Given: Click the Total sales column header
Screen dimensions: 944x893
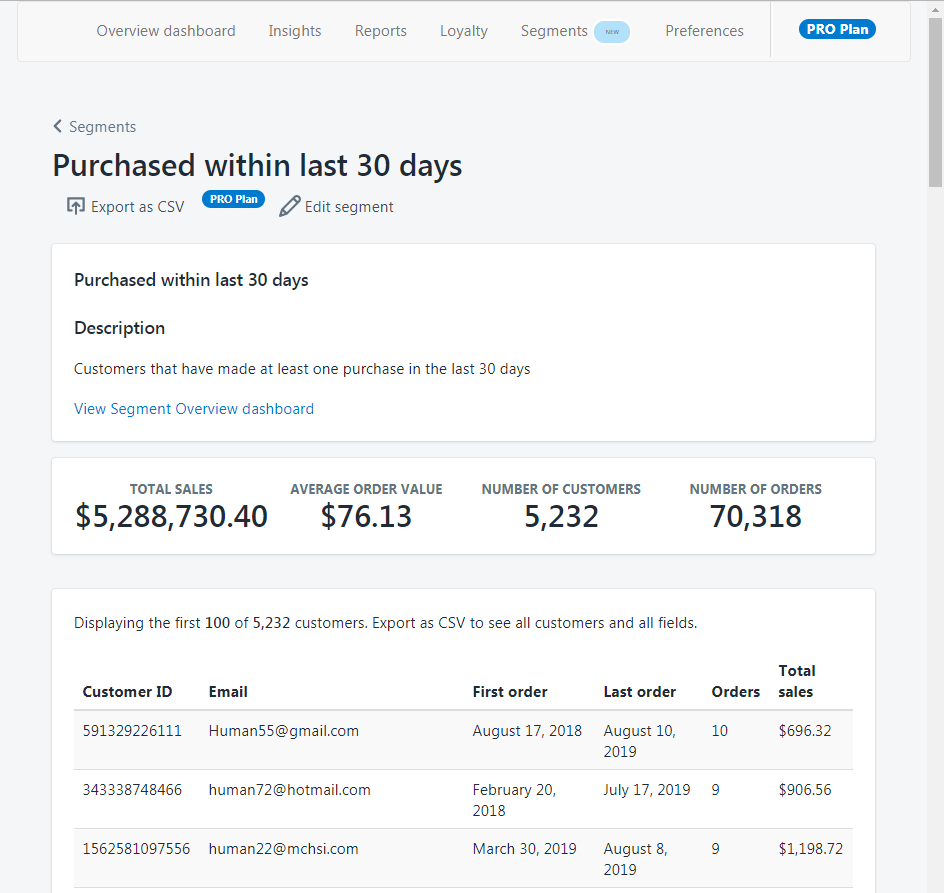Looking at the screenshot, I should tap(797, 681).
